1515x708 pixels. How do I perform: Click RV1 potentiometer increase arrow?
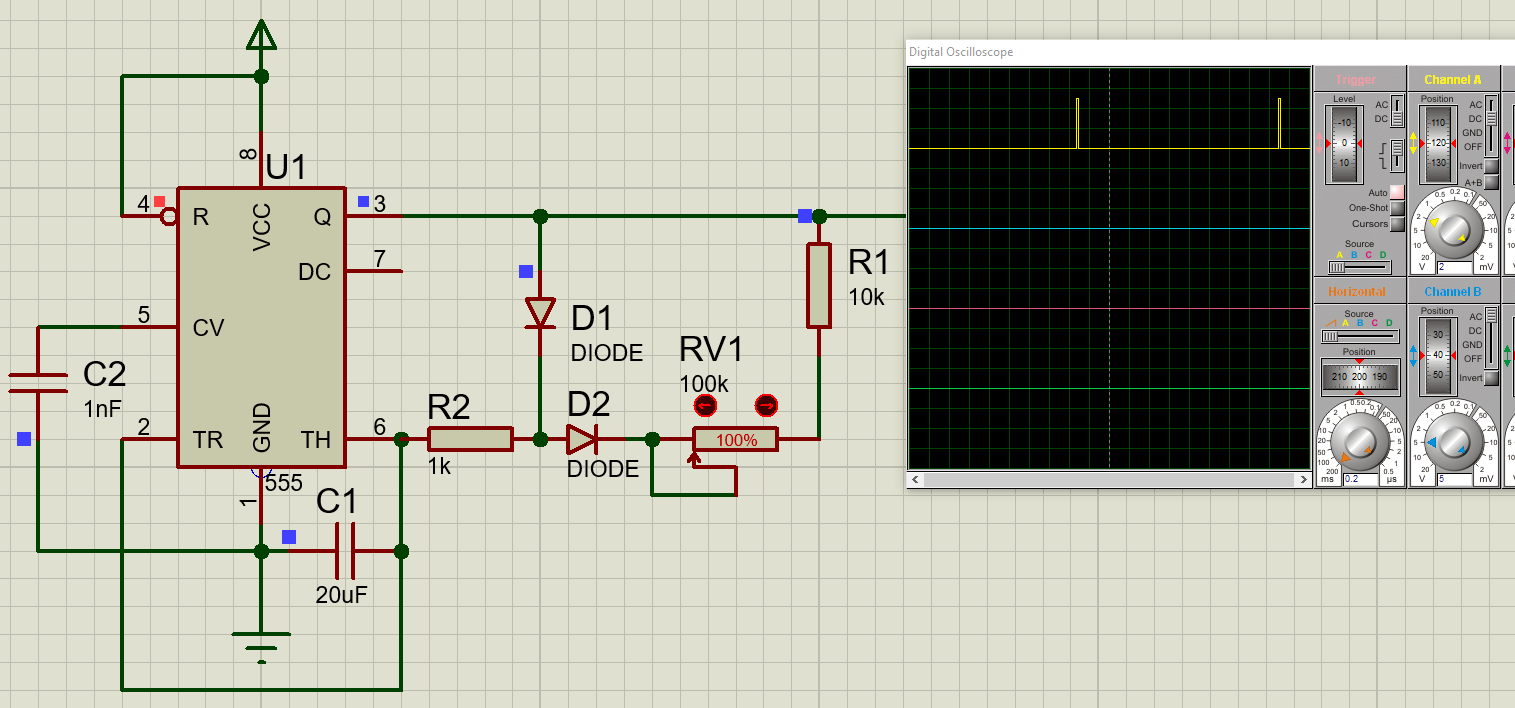point(766,406)
